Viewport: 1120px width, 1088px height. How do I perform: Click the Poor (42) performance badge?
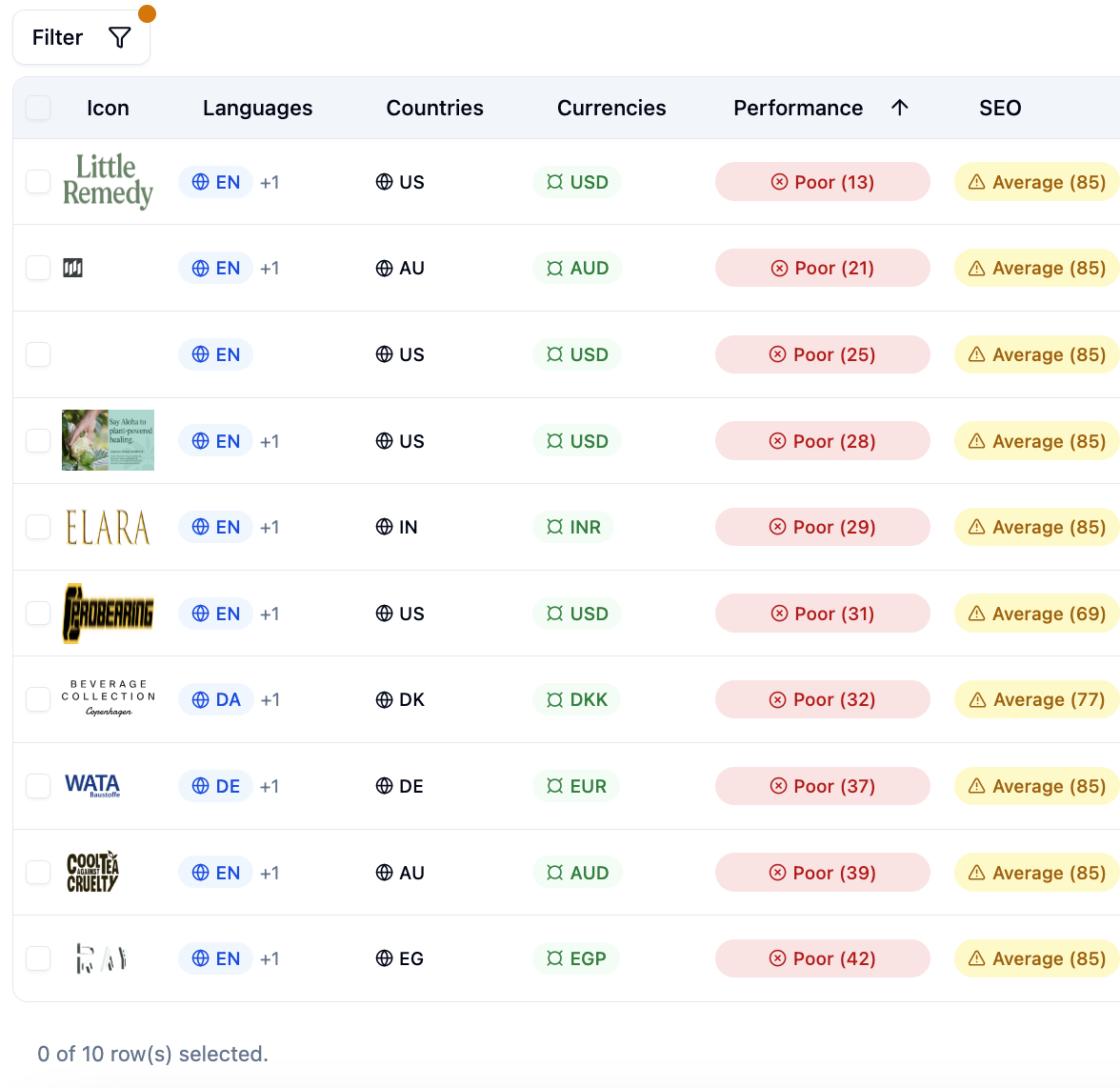click(822, 958)
